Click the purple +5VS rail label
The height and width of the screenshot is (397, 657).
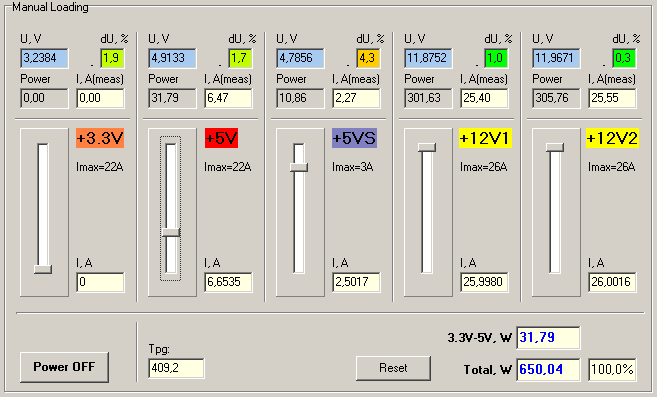[354, 138]
